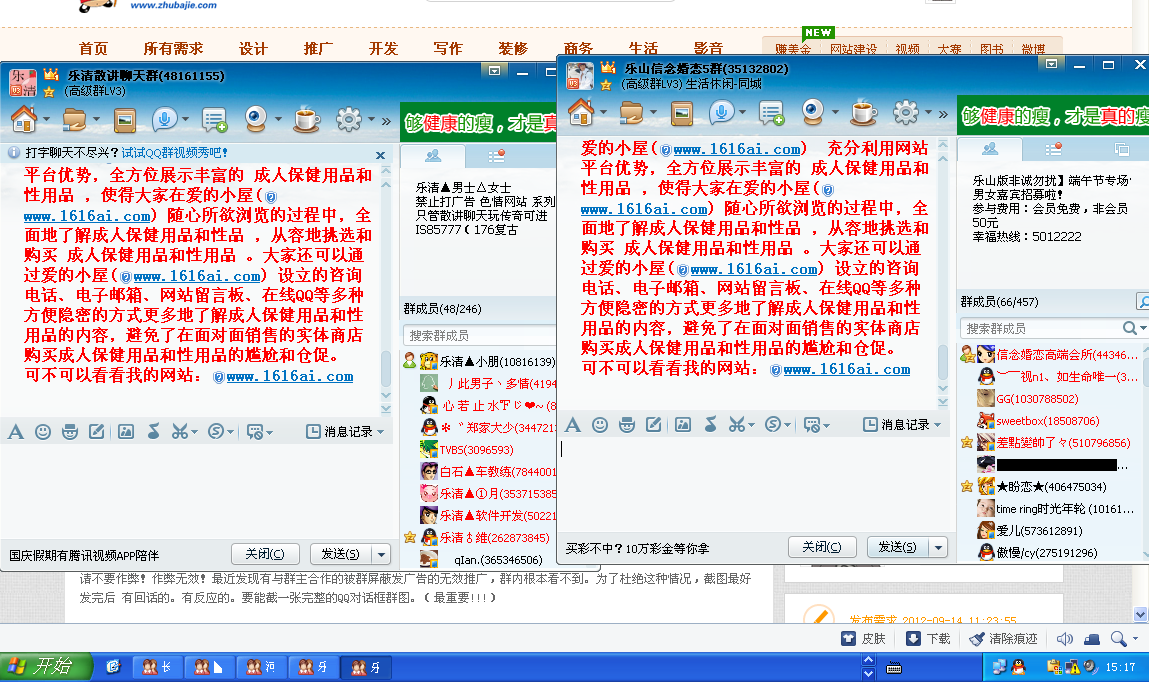The height and width of the screenshot is (682, 1149).
Task: Open group bulletin icon in 乐山信念婚恋5群 window
Action: [771, 113]
